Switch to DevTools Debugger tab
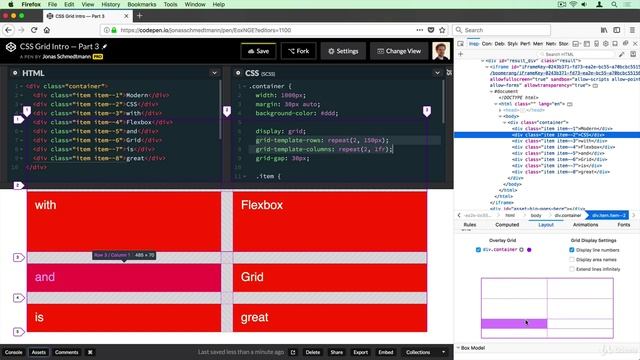This screenshot has width=640, height=360. point(500,44)
